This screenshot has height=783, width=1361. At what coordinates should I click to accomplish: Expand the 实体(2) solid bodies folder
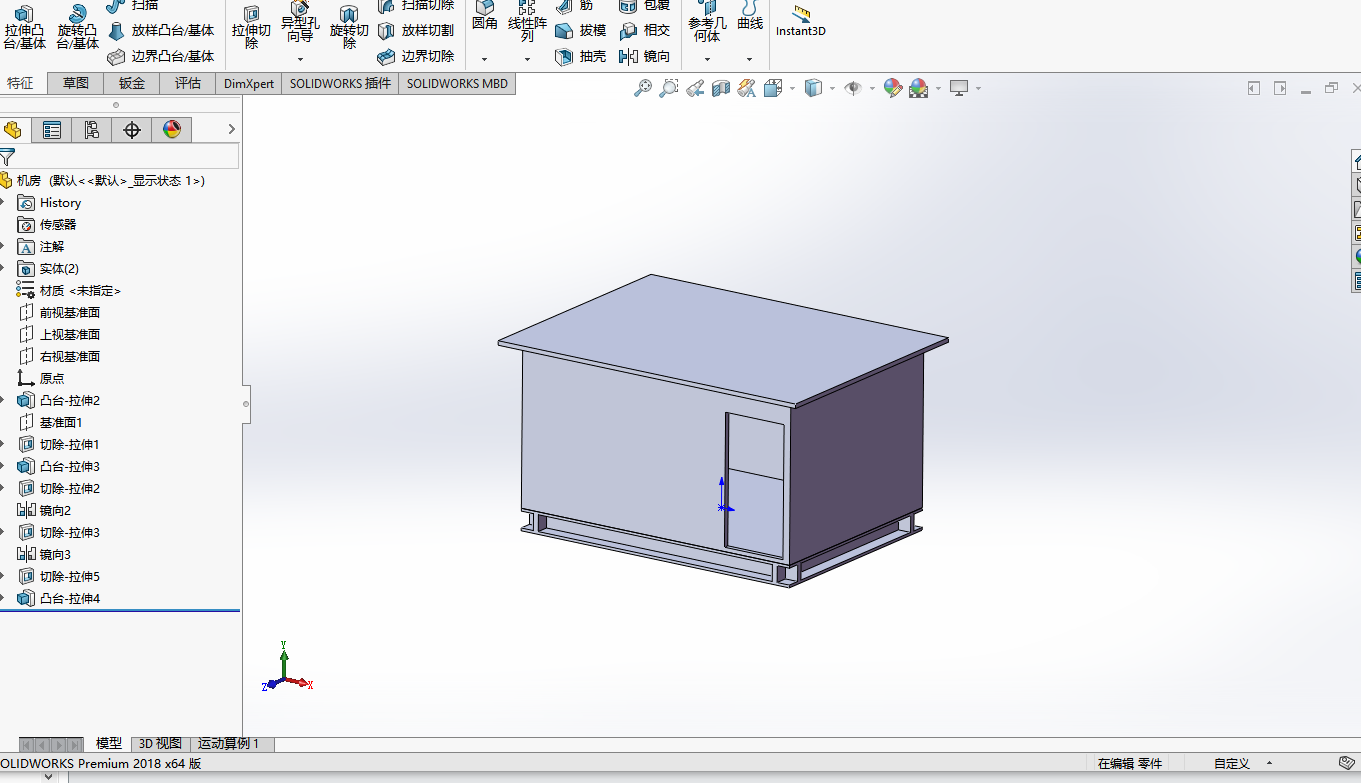pos(2,269)
